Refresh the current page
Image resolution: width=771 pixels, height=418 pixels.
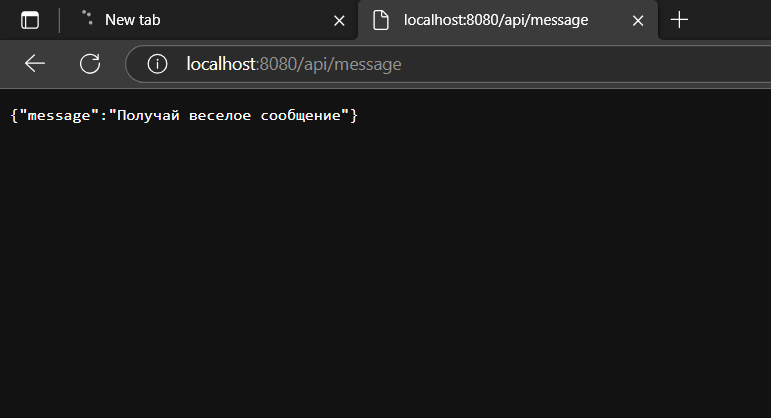click(x=90, y=64)
